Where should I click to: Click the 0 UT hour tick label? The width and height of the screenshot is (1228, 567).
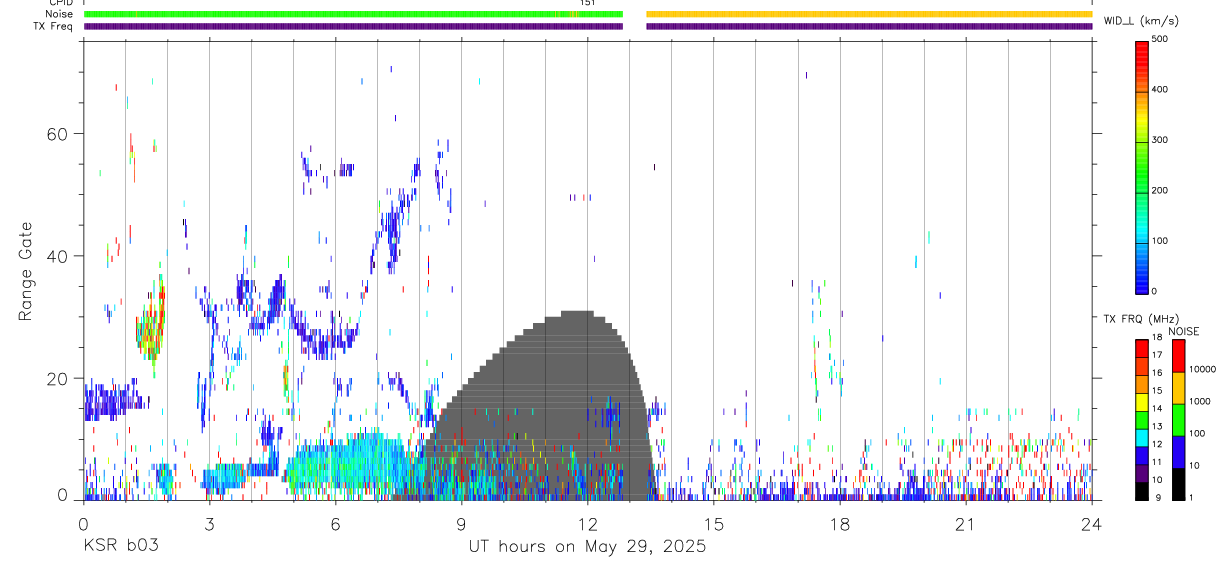83,524
